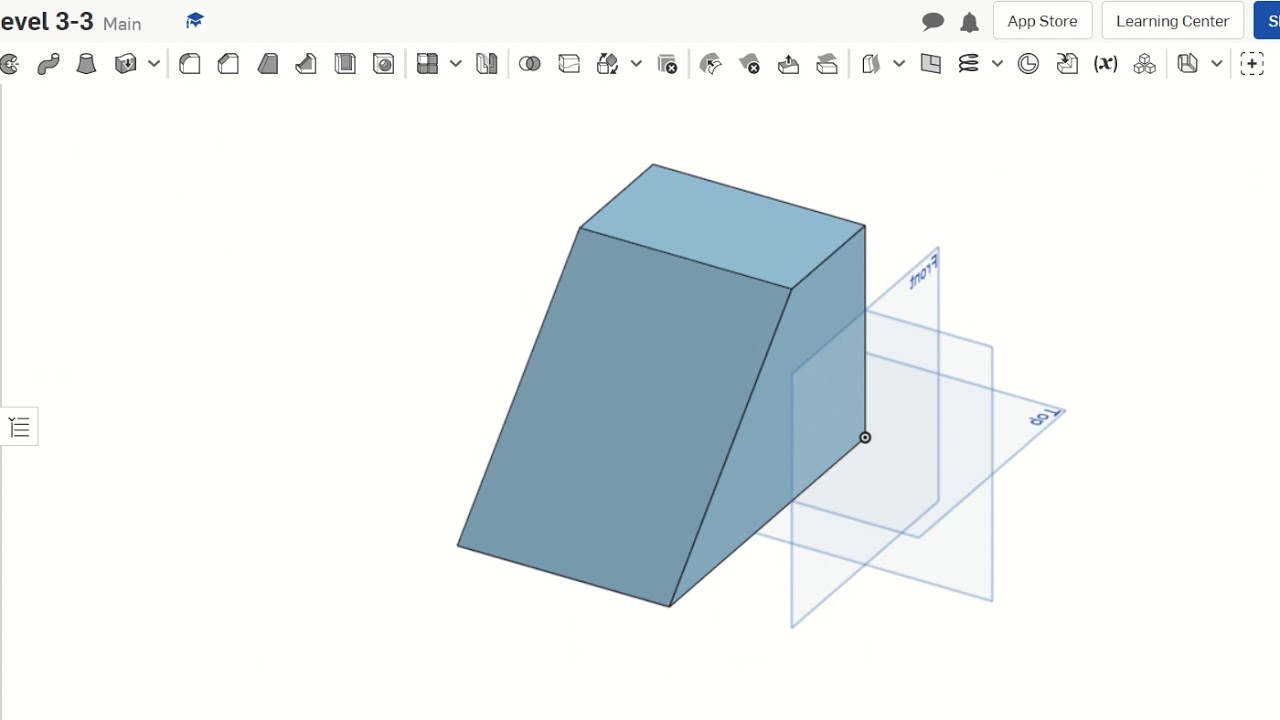This screenshot has height=720, width=1280.
Task: Open the Shell tool
Action: [x=345, y=64]
